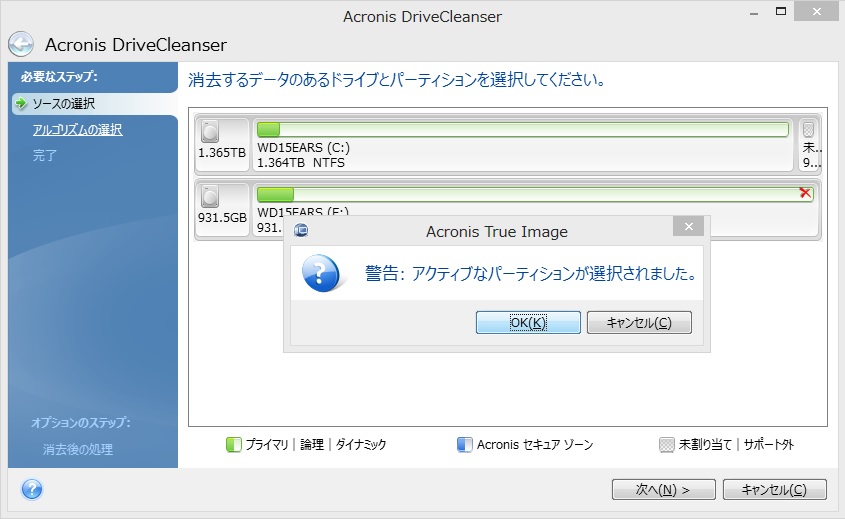The width and height of the screenshot is (845, 519).
Task: Click the bottom キャンセル(C) wizard button
Action: (774, 489)
